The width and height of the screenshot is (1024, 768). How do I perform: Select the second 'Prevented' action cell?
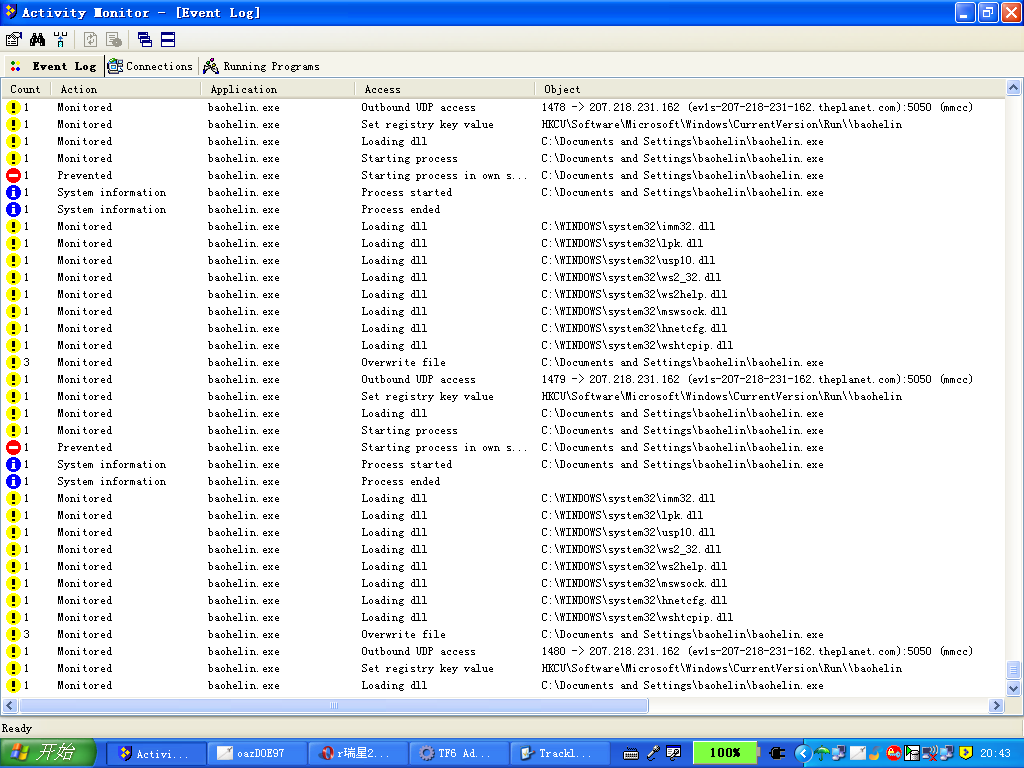pos(84,447)
